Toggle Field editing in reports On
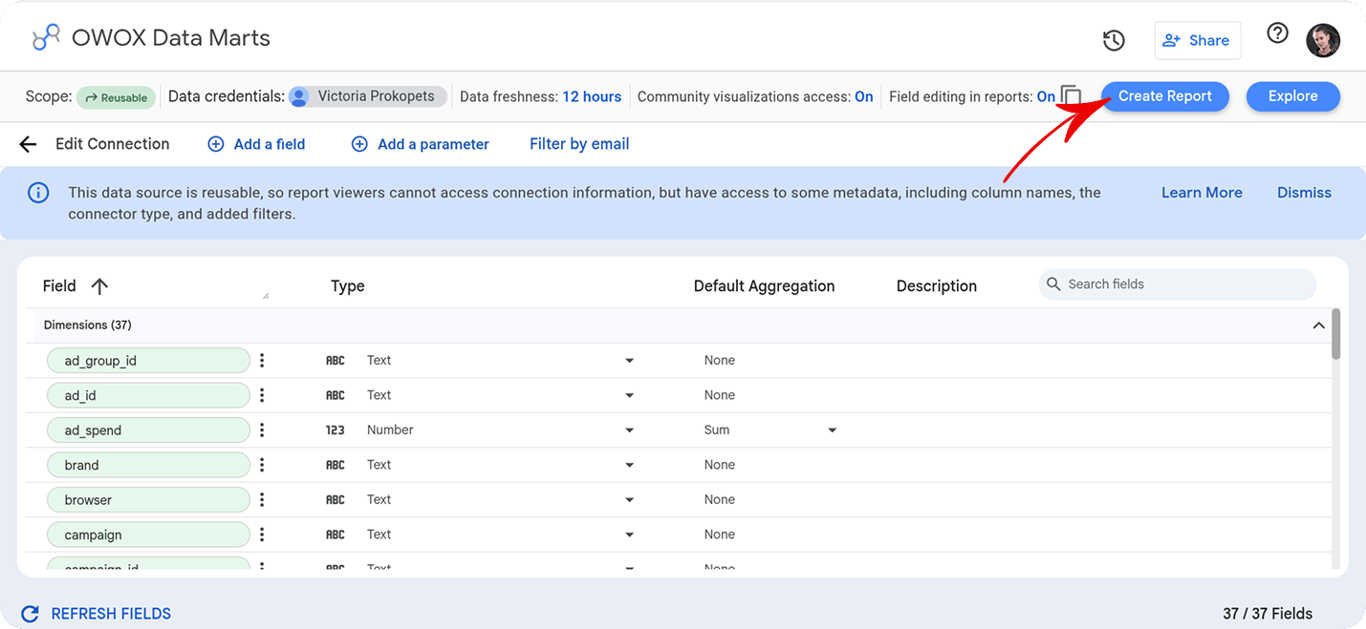Image resolution: width=1366 pixels, height=629 pixels. click(1046, 97)
